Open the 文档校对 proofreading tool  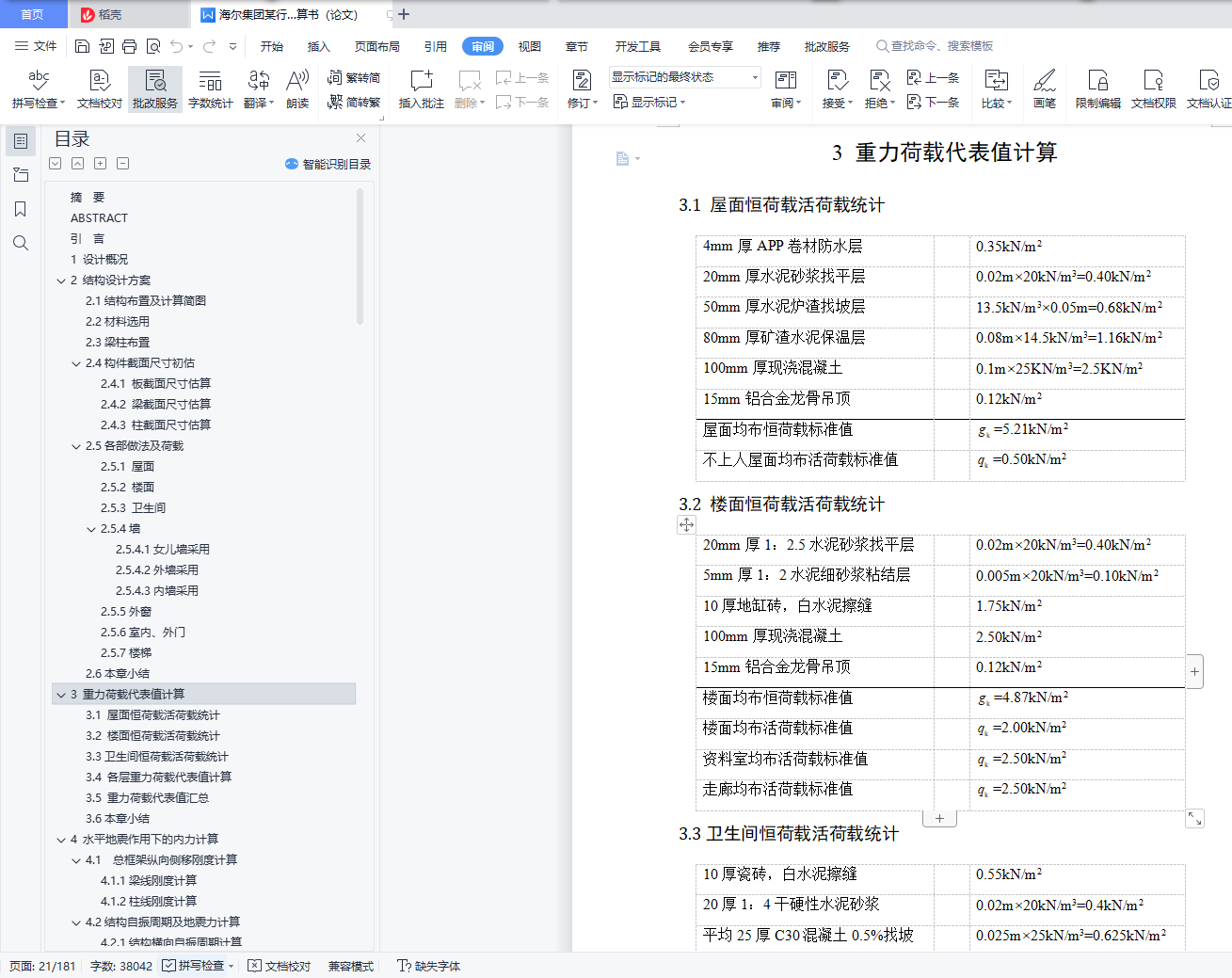pyautogui.click(x=100, y=88)
